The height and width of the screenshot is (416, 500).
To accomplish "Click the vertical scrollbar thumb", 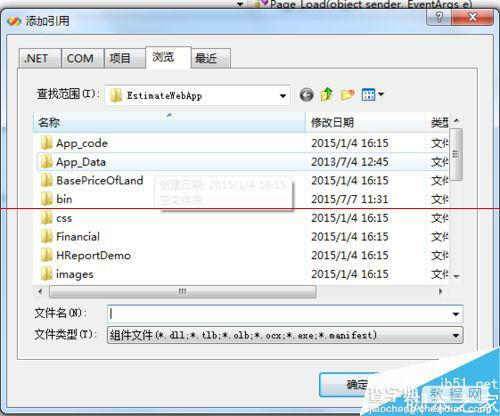I will tap(456, 154).
